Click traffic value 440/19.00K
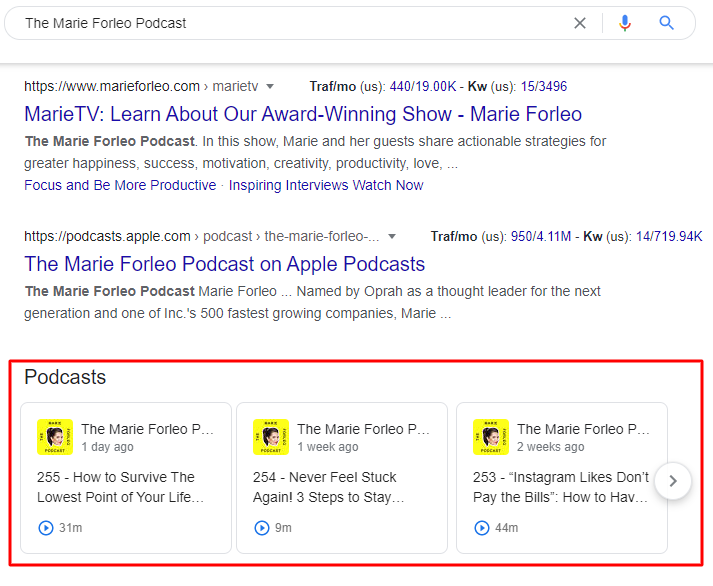Screen dimensions: 713x586 pyautogui.click(x=423, y=86)
